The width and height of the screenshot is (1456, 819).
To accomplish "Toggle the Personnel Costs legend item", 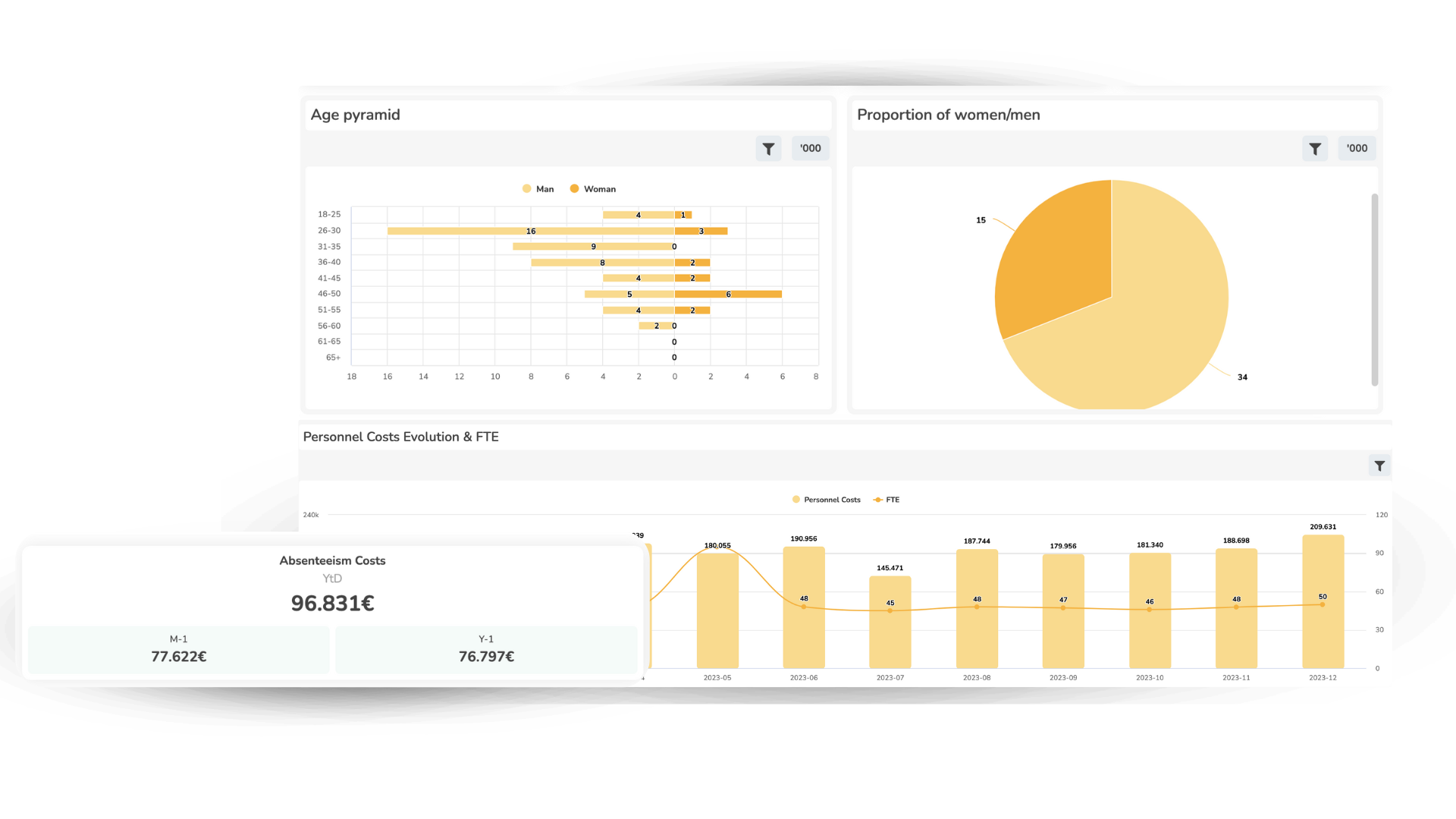I will [x=827, y=500].
